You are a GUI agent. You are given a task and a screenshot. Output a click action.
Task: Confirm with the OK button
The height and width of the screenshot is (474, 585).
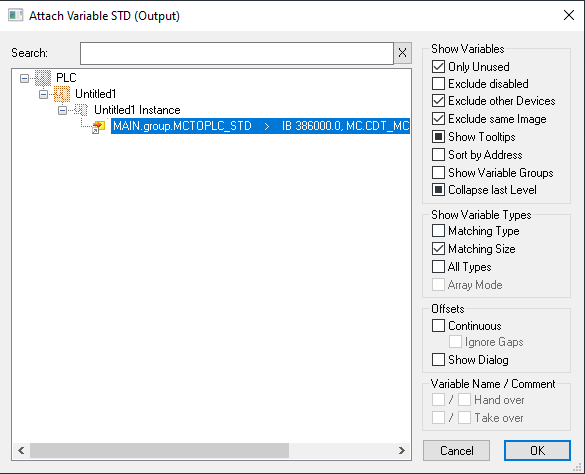coord(537,450)
